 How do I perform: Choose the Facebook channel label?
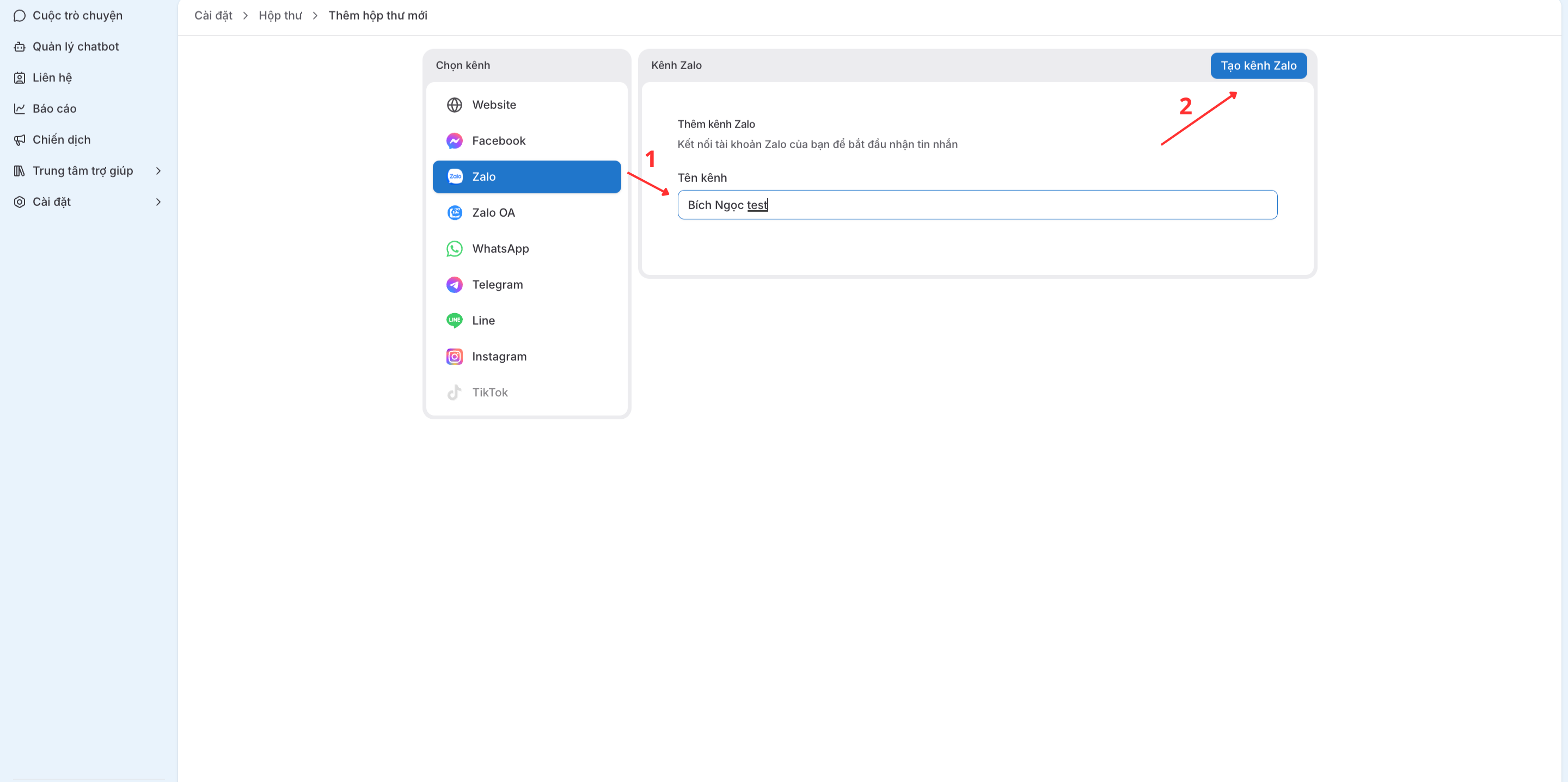(499, 140)
